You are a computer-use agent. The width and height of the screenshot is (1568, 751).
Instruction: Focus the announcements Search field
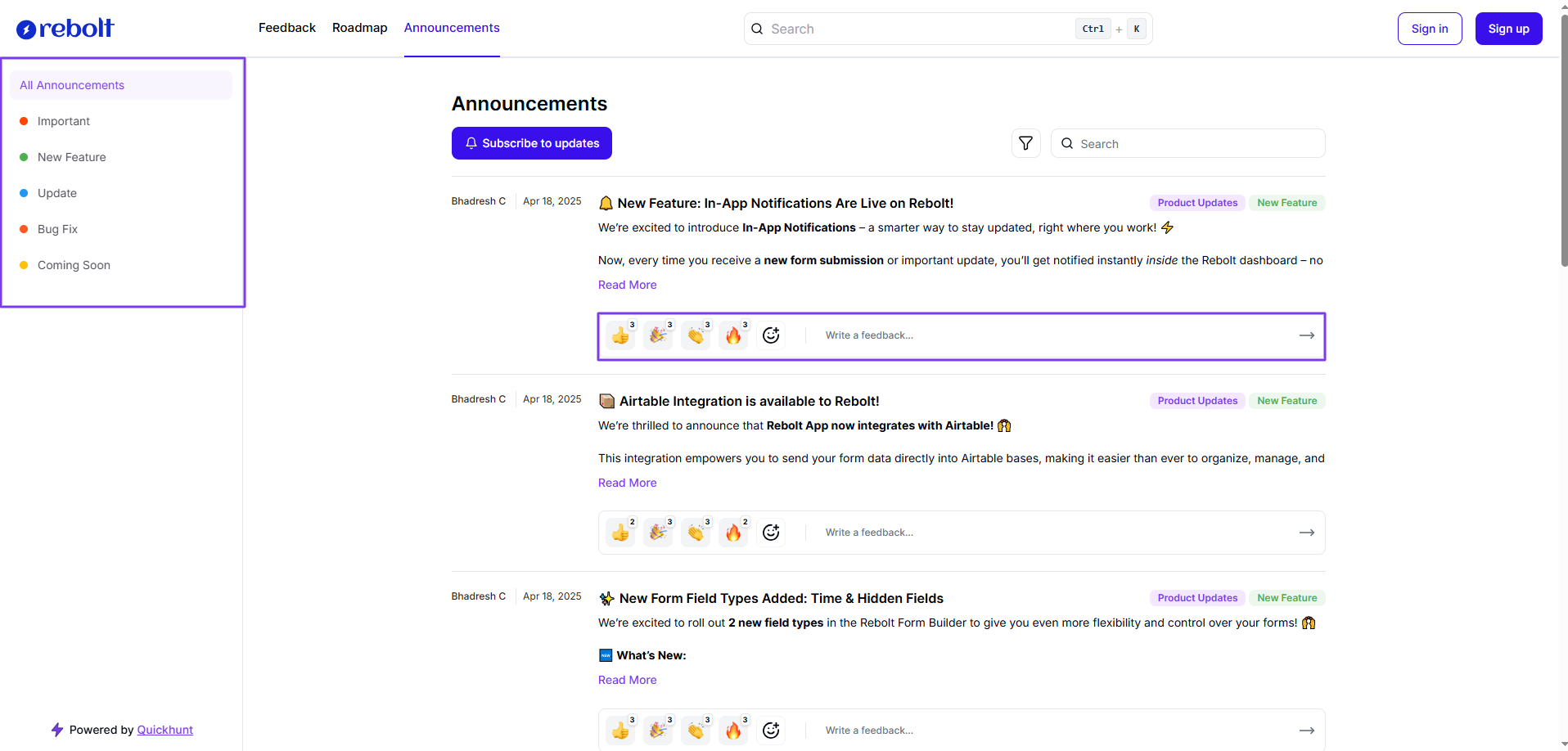[x=1187, y=143]
